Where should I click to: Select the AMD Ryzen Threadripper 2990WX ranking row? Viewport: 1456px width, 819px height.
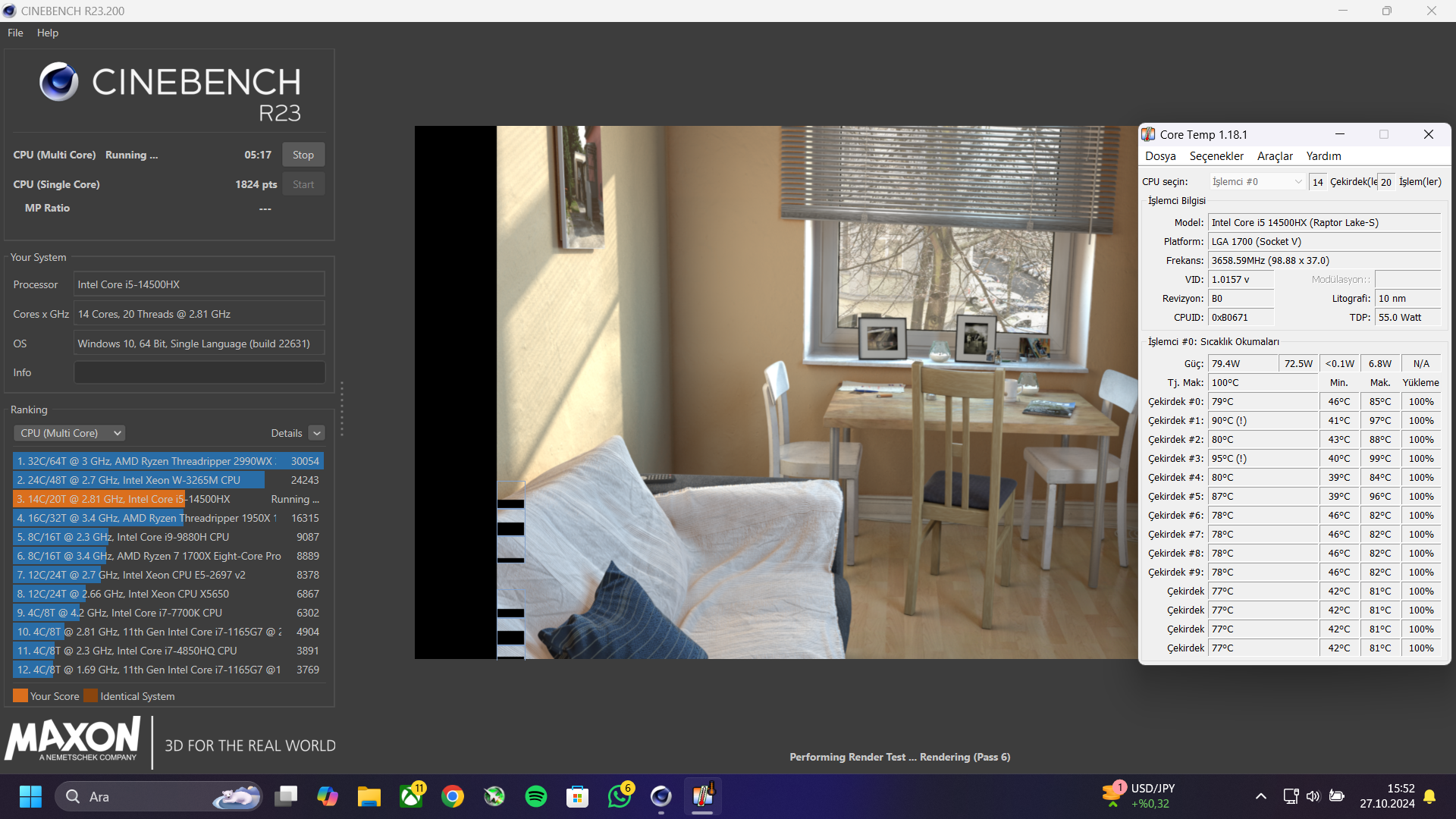tap(168, 461)
